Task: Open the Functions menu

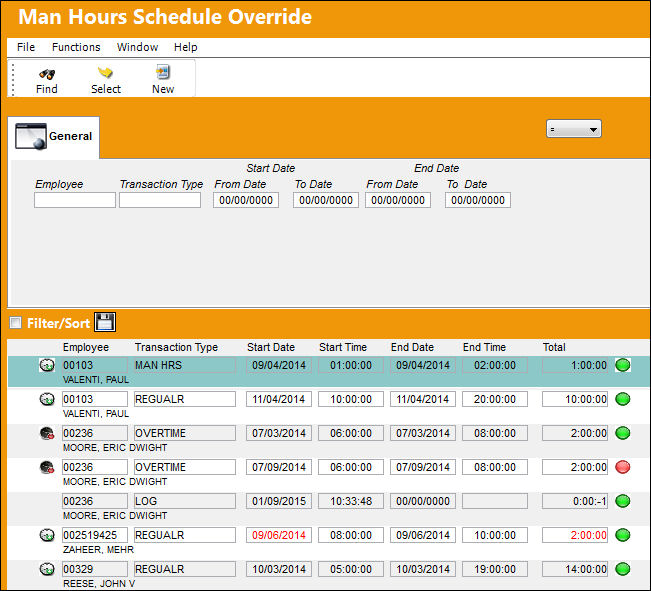Action: click(76, 47)
